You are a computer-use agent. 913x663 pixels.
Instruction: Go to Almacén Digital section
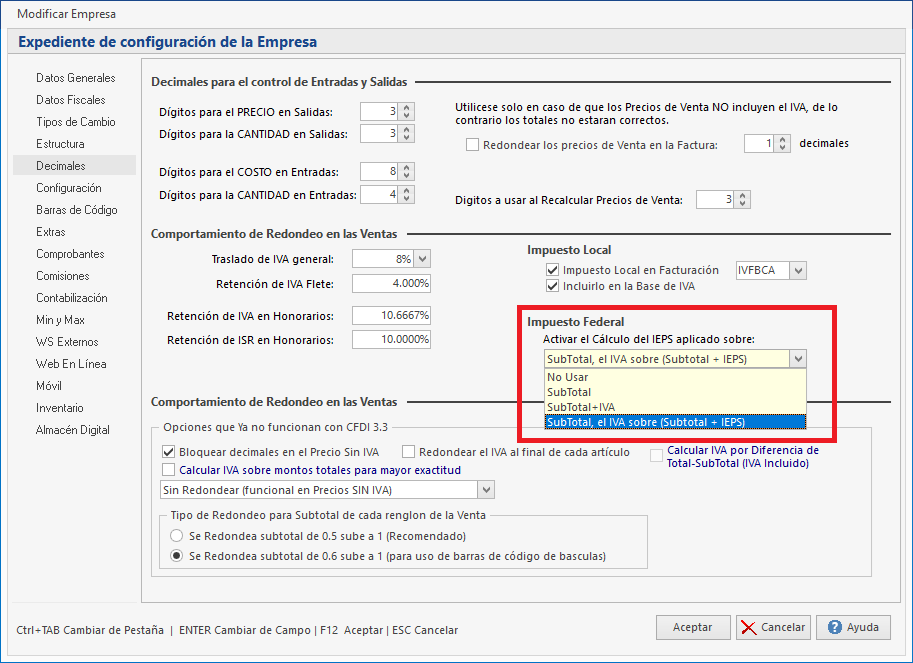click(73, 430)
